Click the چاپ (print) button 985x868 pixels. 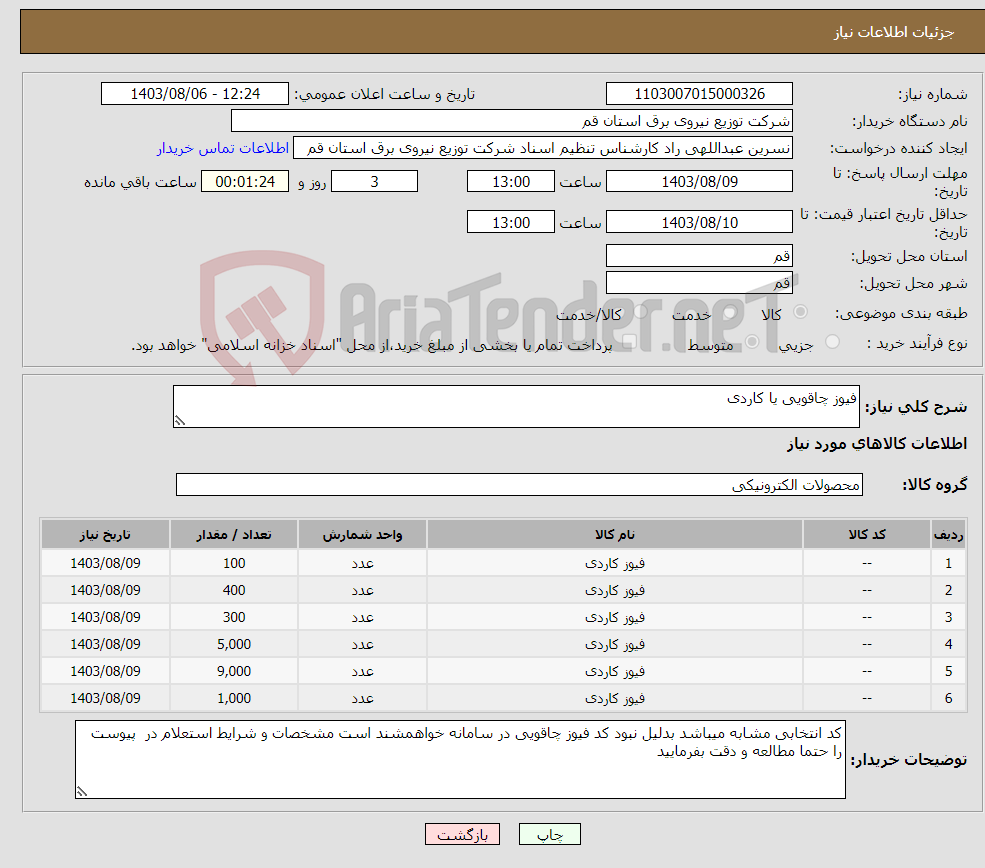[x=550, y=834]
